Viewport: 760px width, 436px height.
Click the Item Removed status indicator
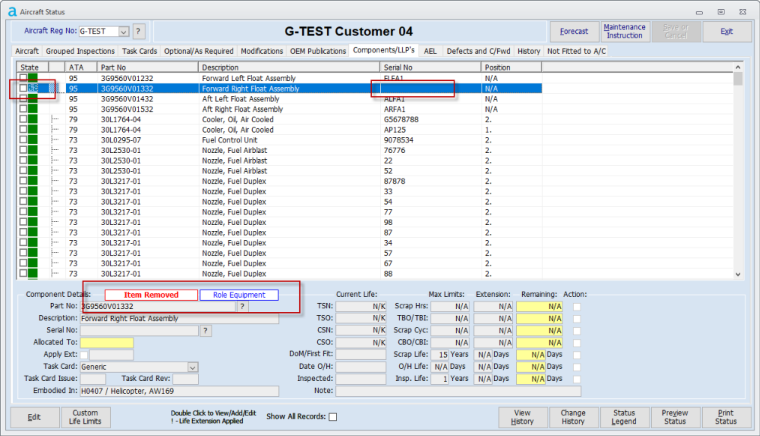click(x=151, y=295)
